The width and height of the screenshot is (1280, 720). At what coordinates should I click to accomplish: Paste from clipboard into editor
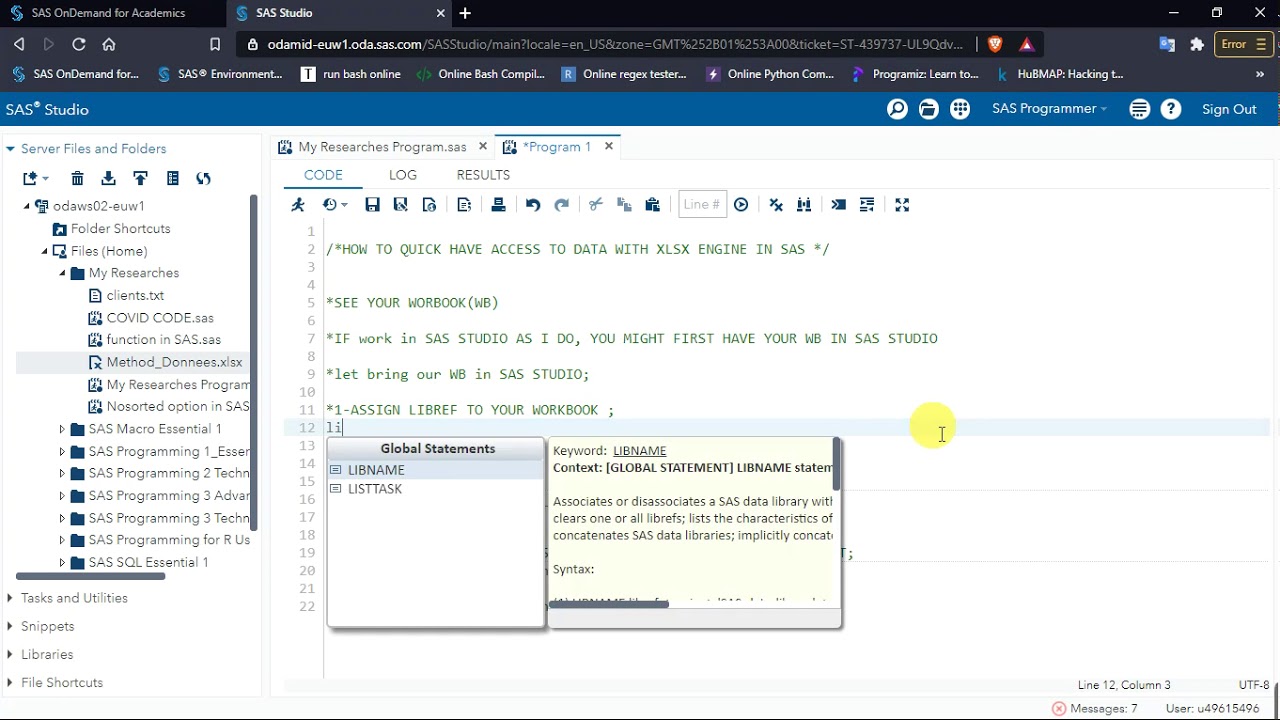(x=653, y=205)
